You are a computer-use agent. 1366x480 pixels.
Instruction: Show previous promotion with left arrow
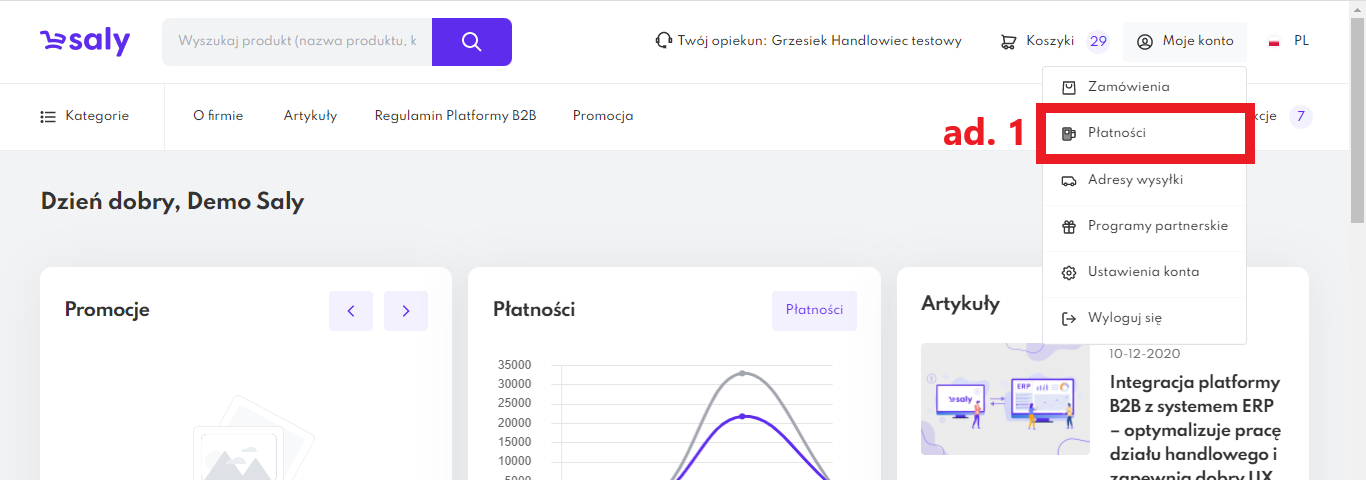[351, 311]
